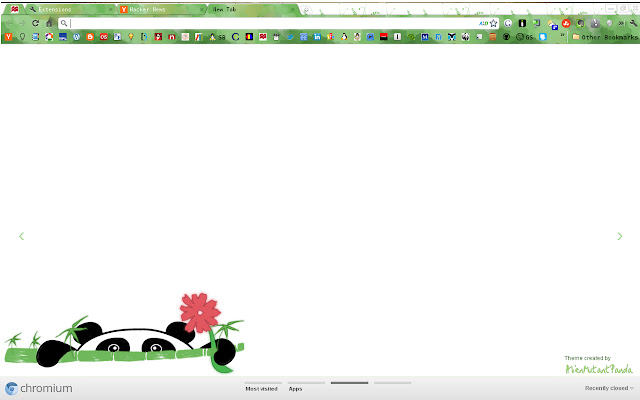The height and width of the screenshot is (400, 640).
Task: Open the Hacker News Y bookmark icon
Action: tap(9, 37)
